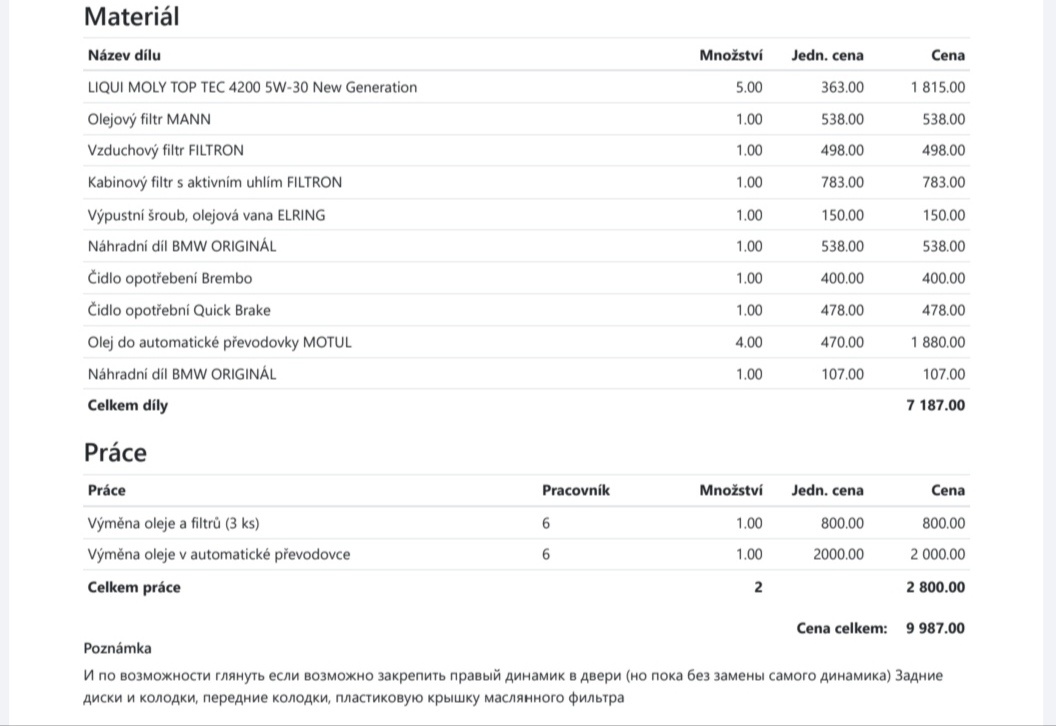Click the Práce section heading
The height and width of the screenshot is (726, 1056).
[x=115, y=453]
